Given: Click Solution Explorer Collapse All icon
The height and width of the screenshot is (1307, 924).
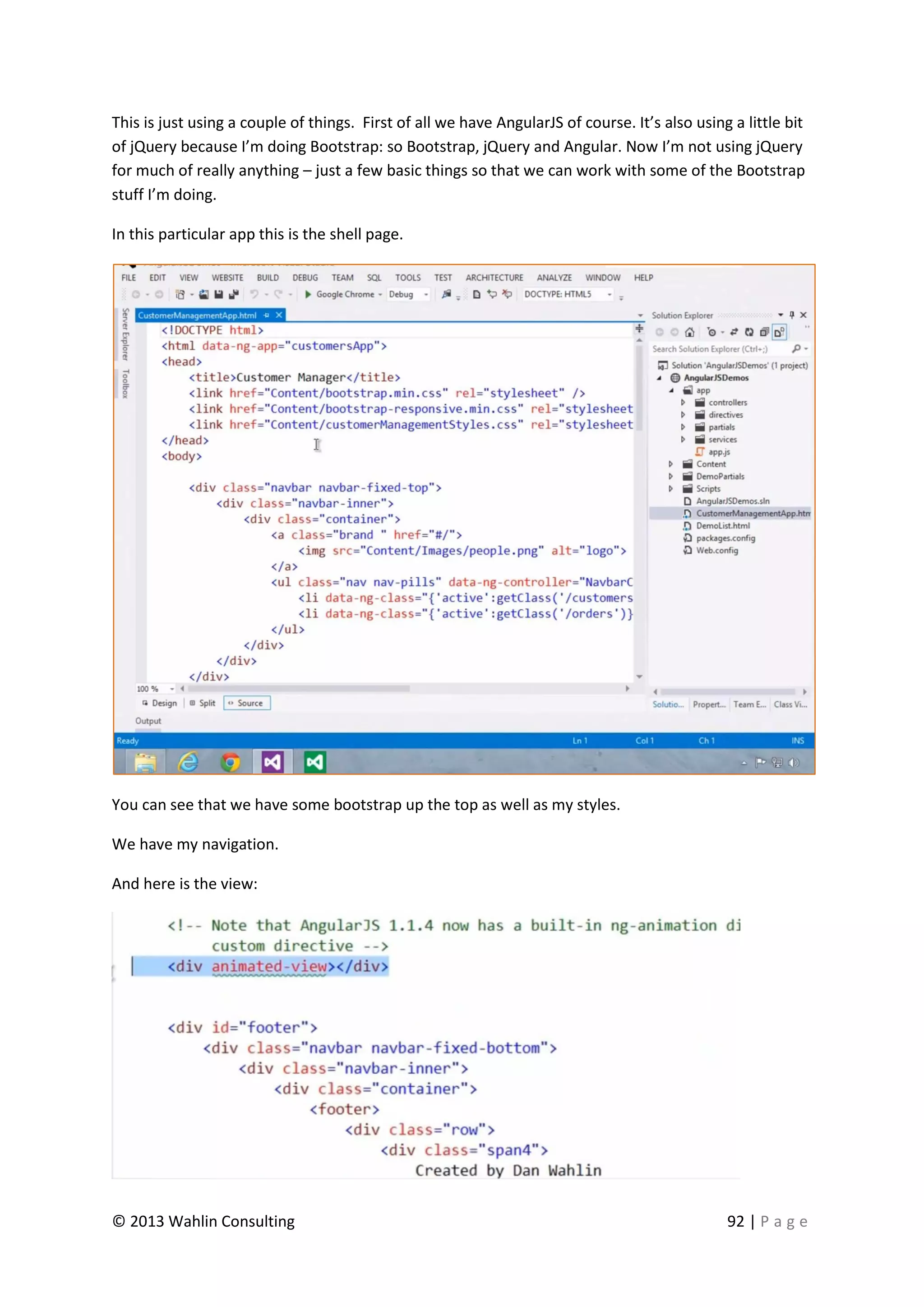Looking at the screenshot, I should click(x=764, y=332).
